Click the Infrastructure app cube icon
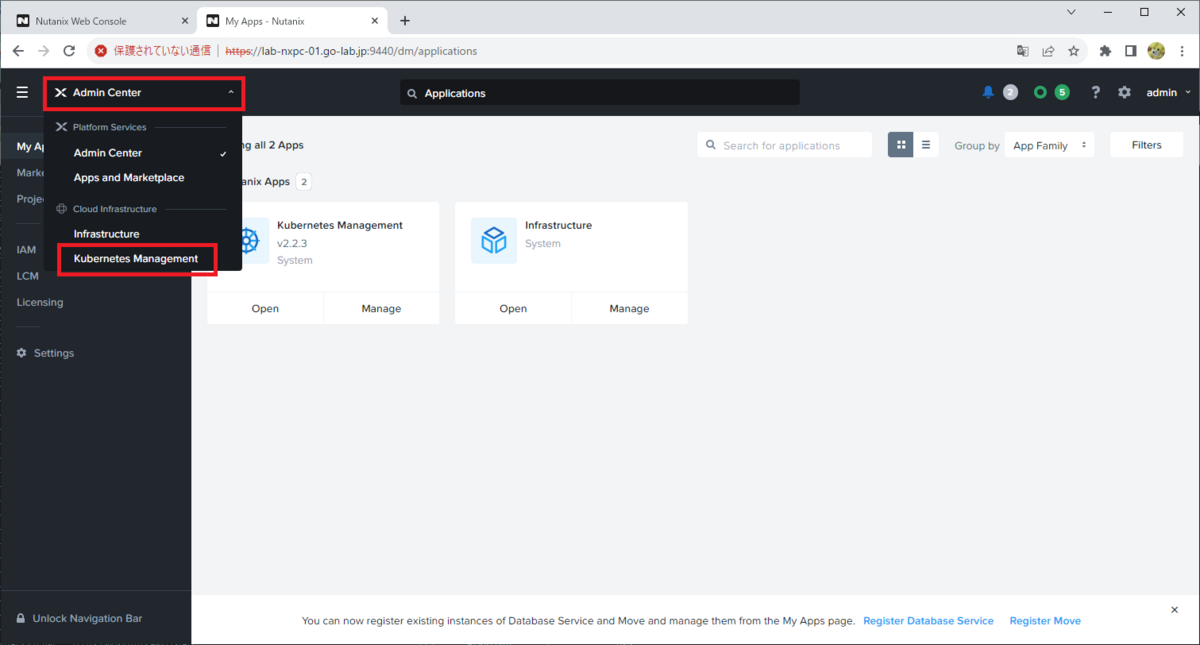 point(494,240)
